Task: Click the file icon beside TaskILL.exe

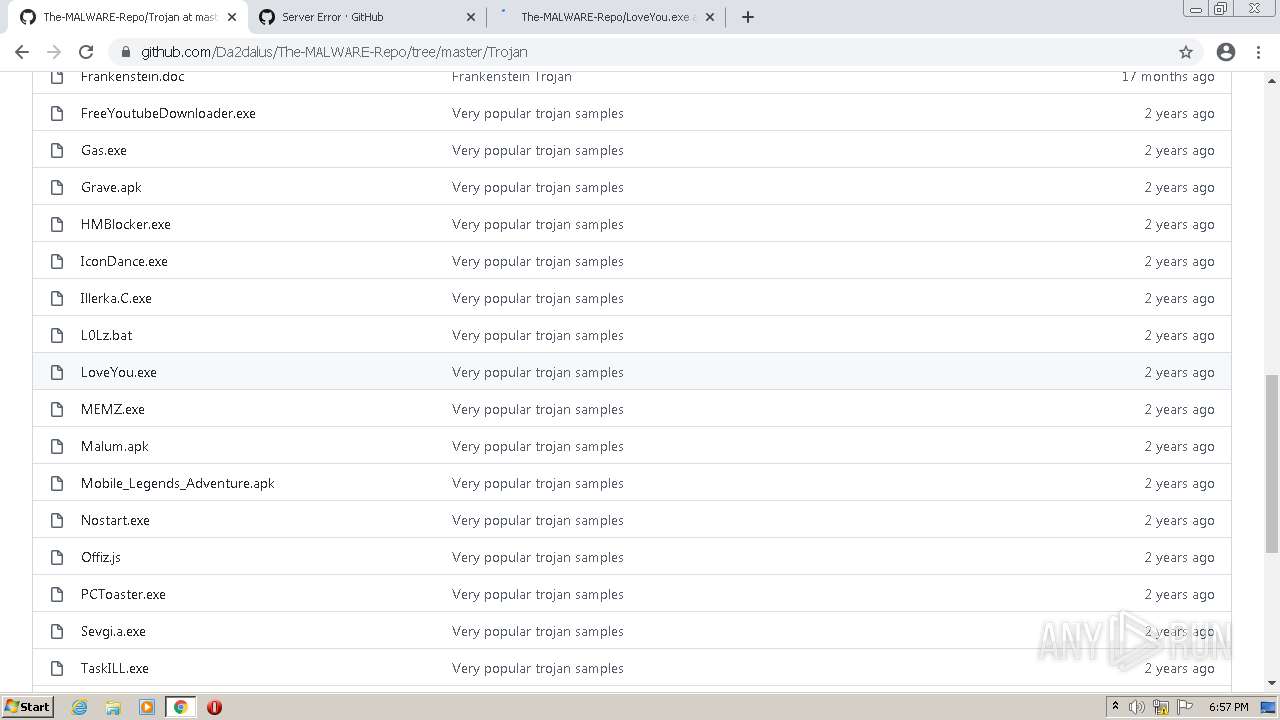Action: click(x=57, y=668)
